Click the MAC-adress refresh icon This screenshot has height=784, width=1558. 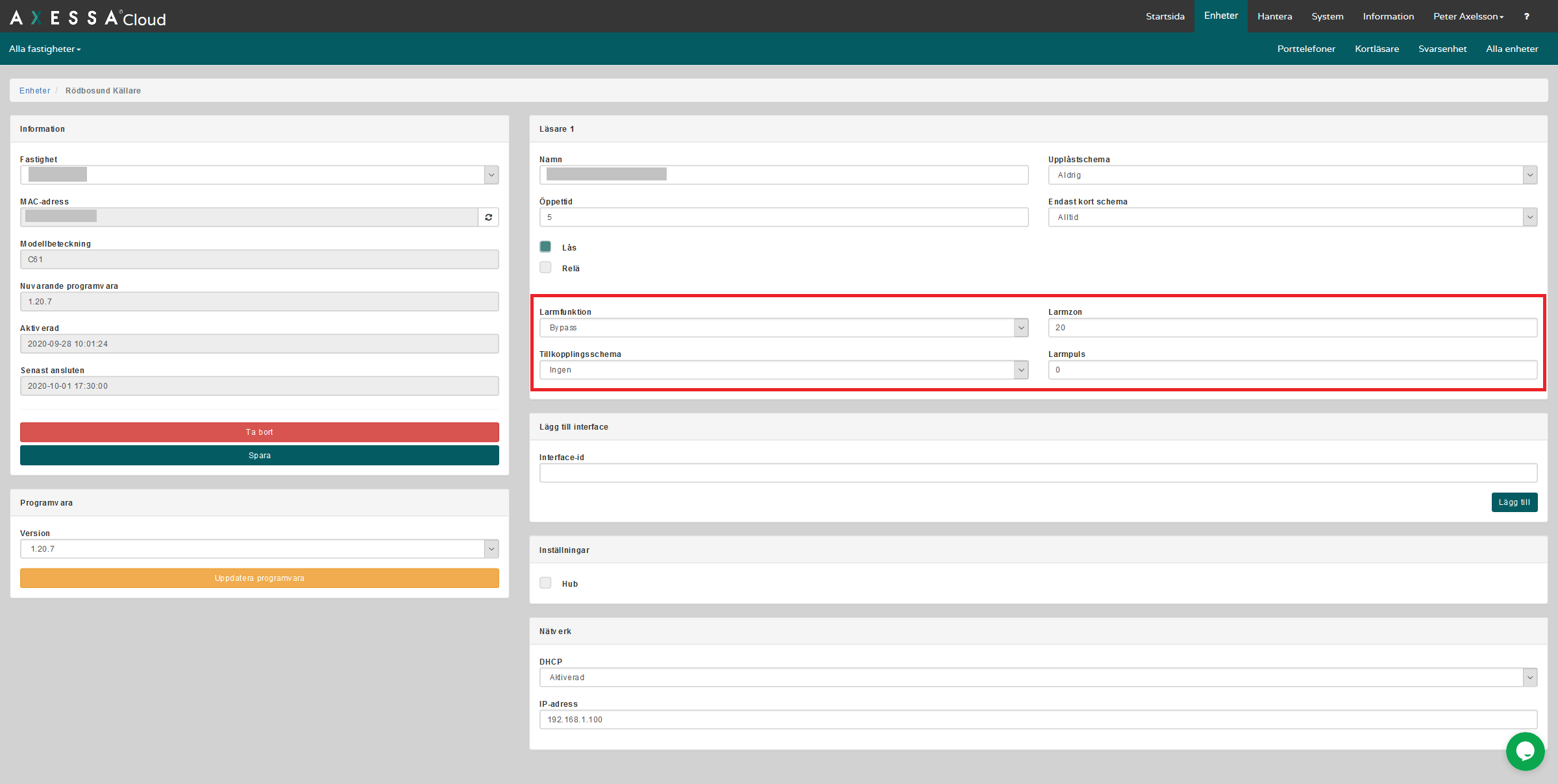click(488, 217)
